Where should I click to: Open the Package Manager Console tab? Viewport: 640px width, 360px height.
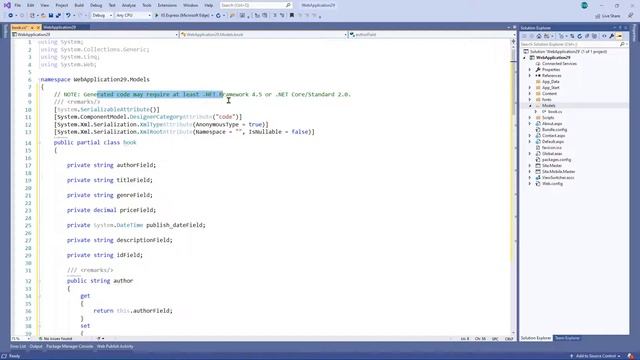pos(69,347)
